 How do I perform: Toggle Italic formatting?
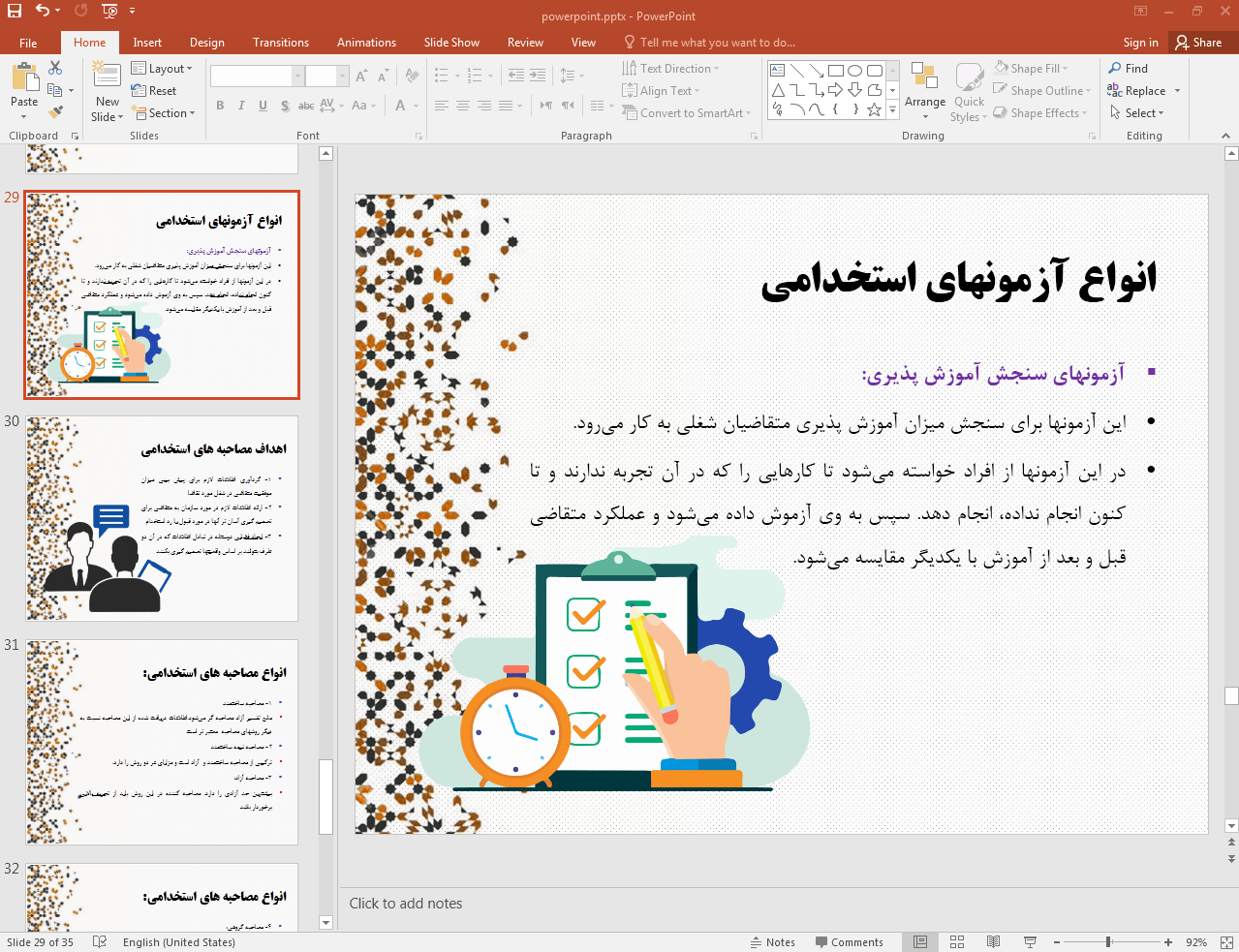241,106
